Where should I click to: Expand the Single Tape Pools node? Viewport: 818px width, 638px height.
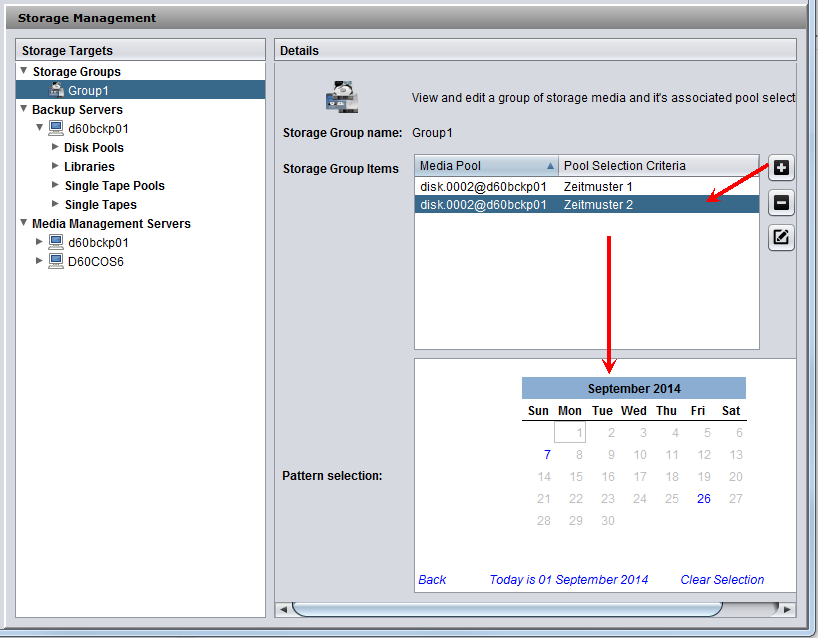55,185
